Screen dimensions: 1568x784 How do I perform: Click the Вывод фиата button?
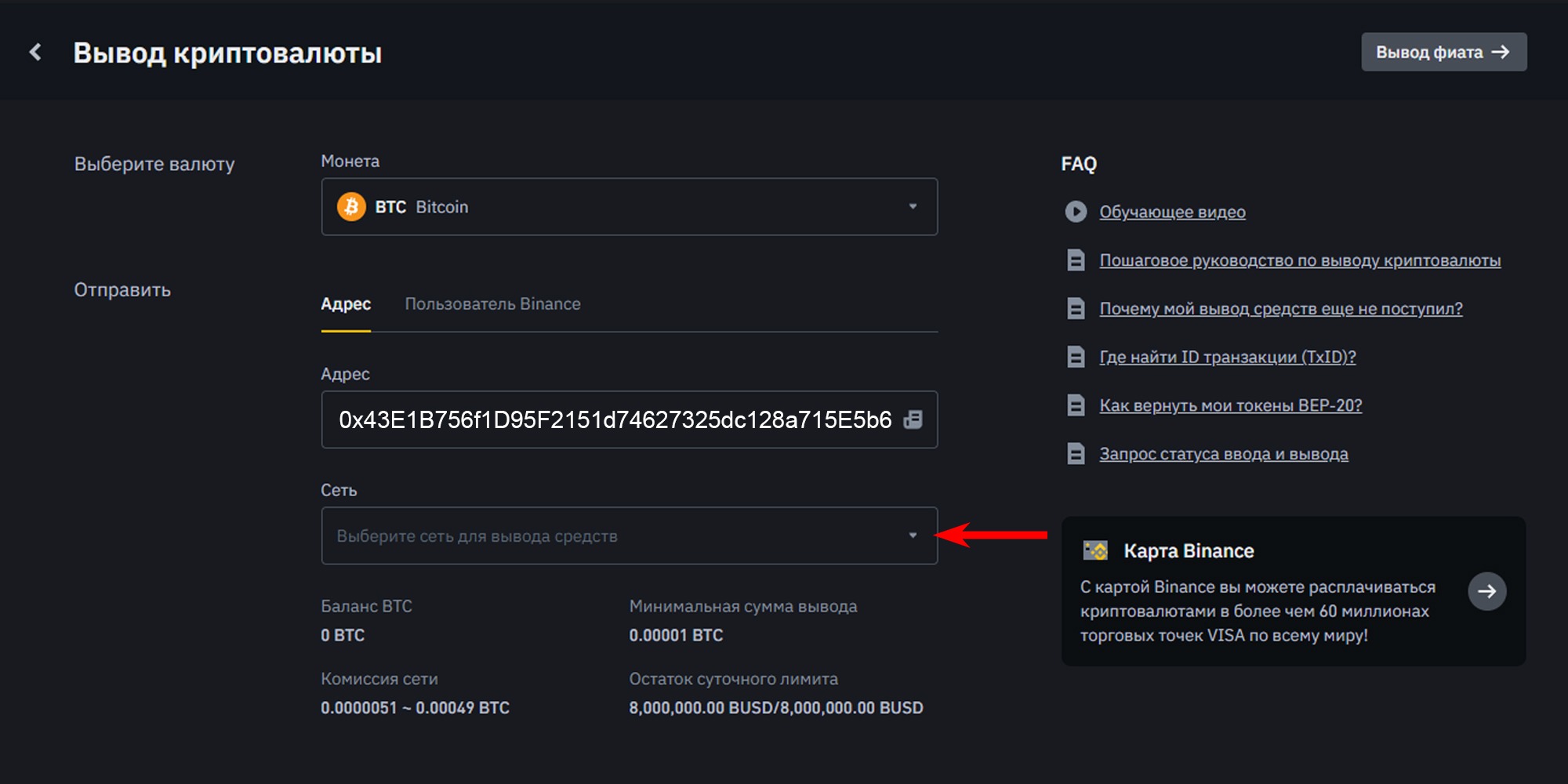tap(1444, 52)
